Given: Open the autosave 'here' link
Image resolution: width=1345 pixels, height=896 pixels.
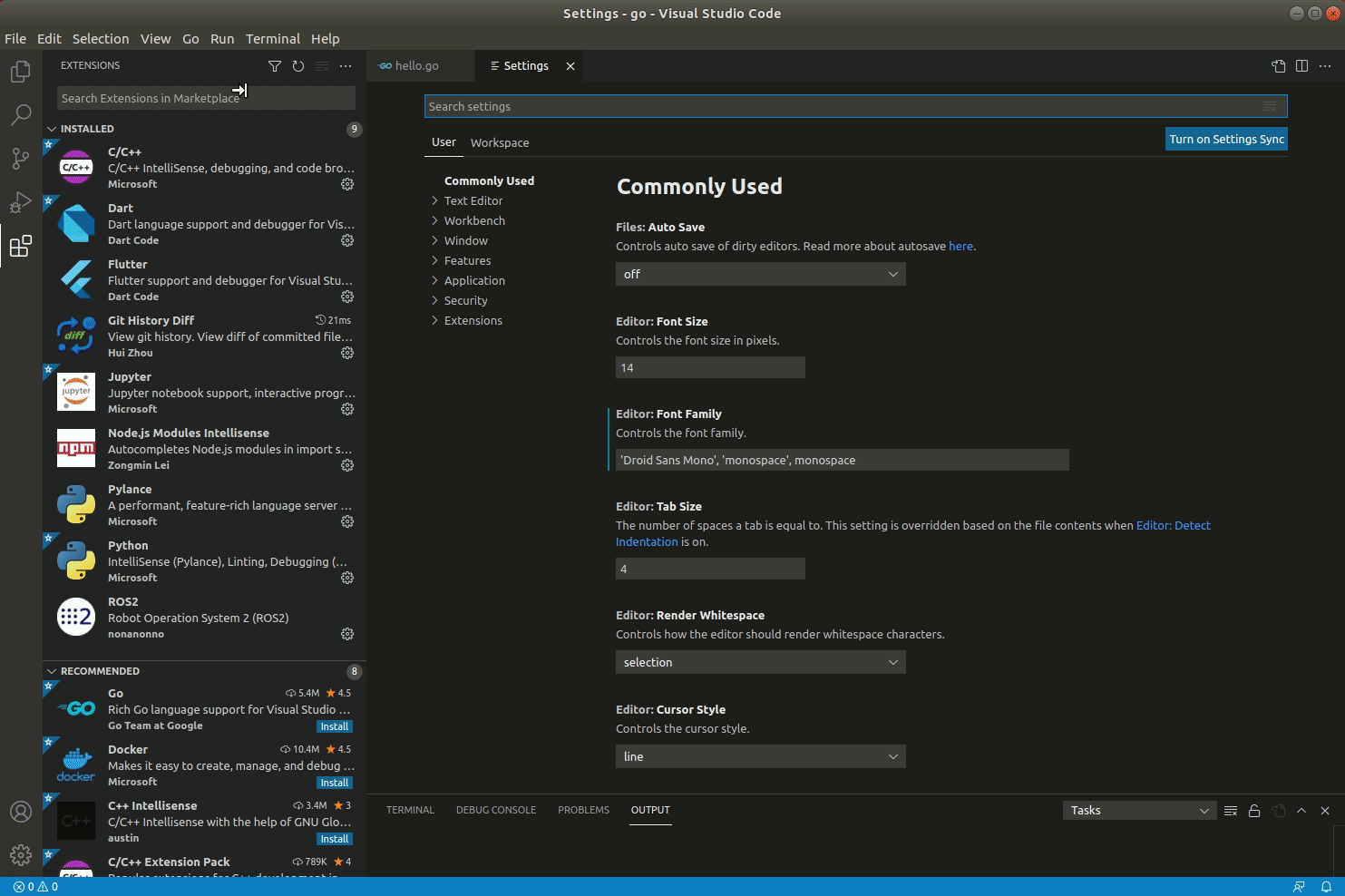Looking at the screenshot, I should [x=960, y=246].
